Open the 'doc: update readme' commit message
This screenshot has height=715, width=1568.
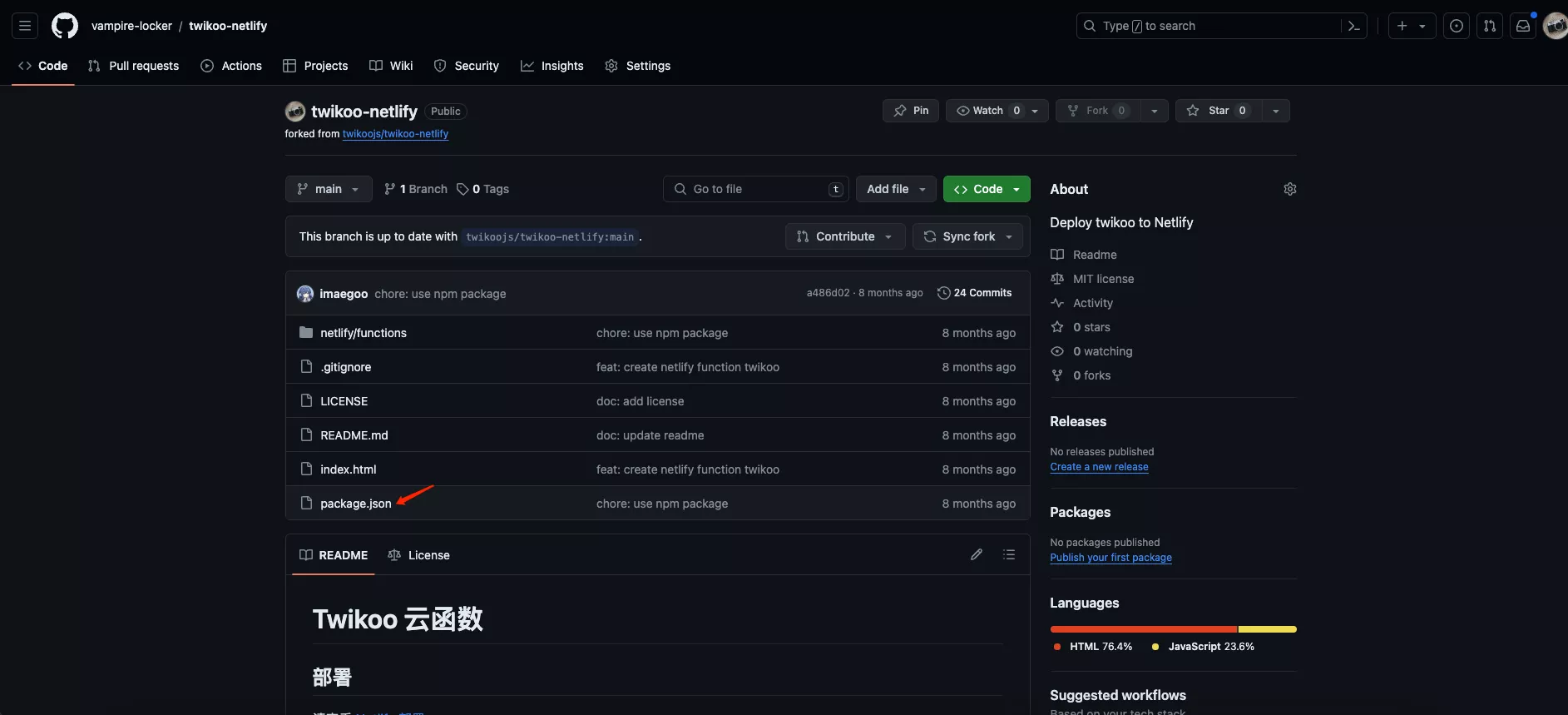(x=650, y=435)
